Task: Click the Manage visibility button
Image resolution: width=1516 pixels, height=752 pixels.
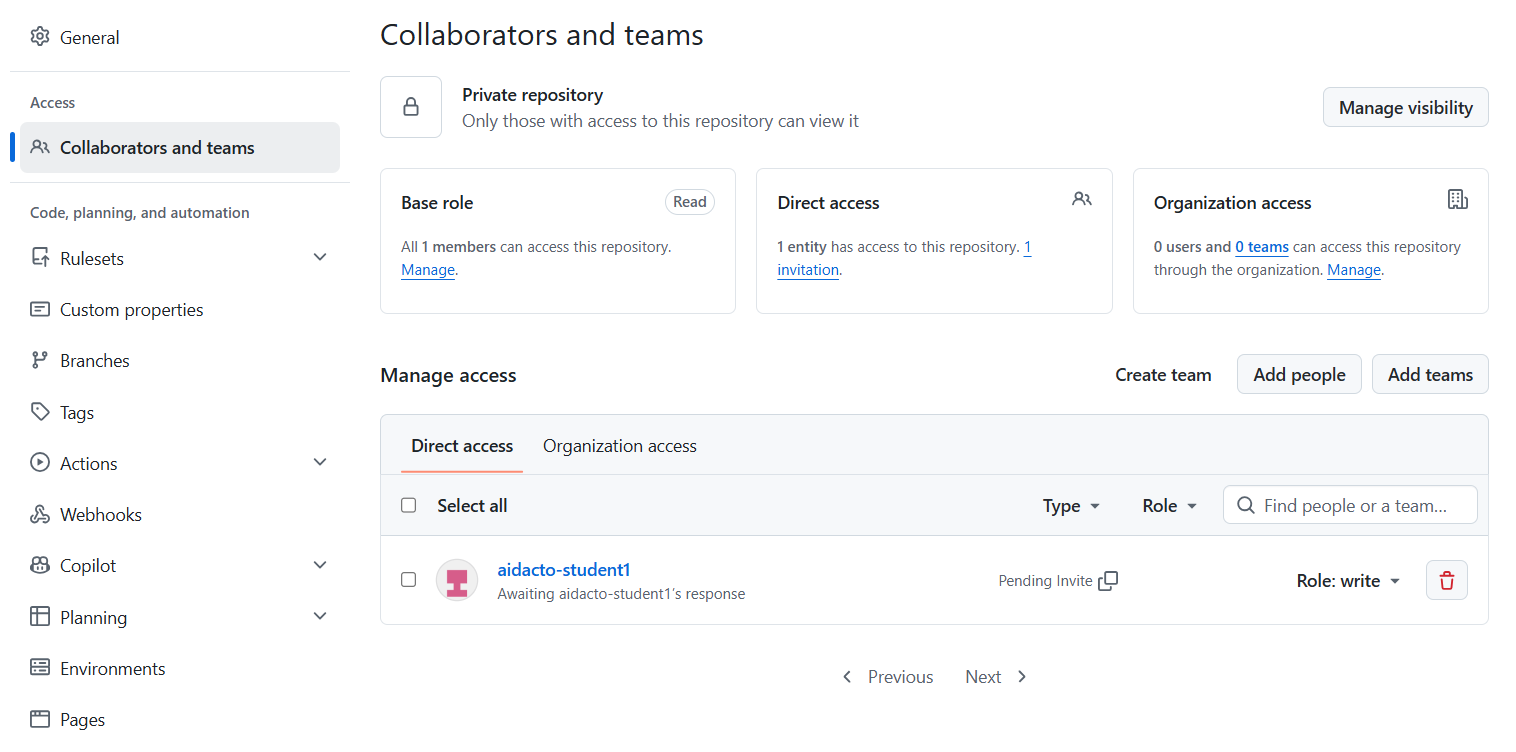Action: click(x=1405, y=107)
